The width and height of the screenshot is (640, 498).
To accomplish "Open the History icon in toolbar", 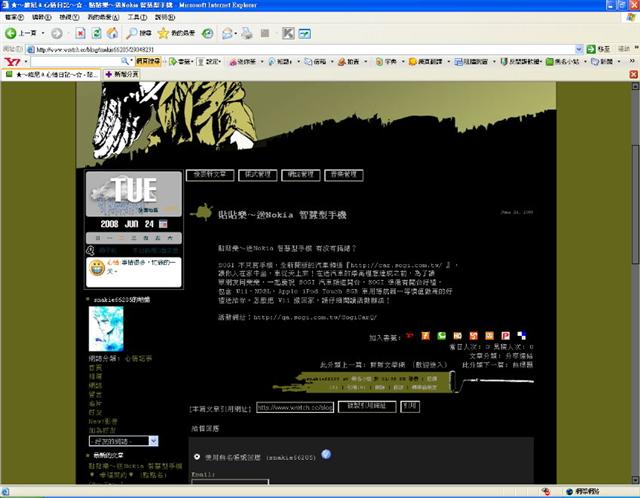I will [208, 33].
